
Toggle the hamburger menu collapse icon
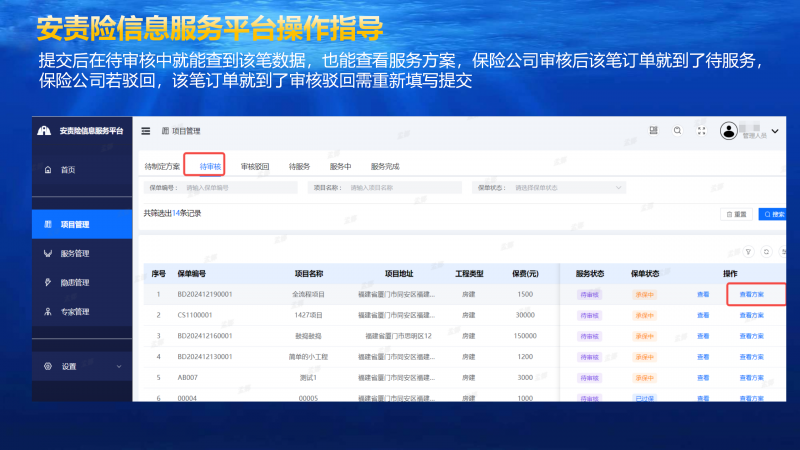[146, 131]
